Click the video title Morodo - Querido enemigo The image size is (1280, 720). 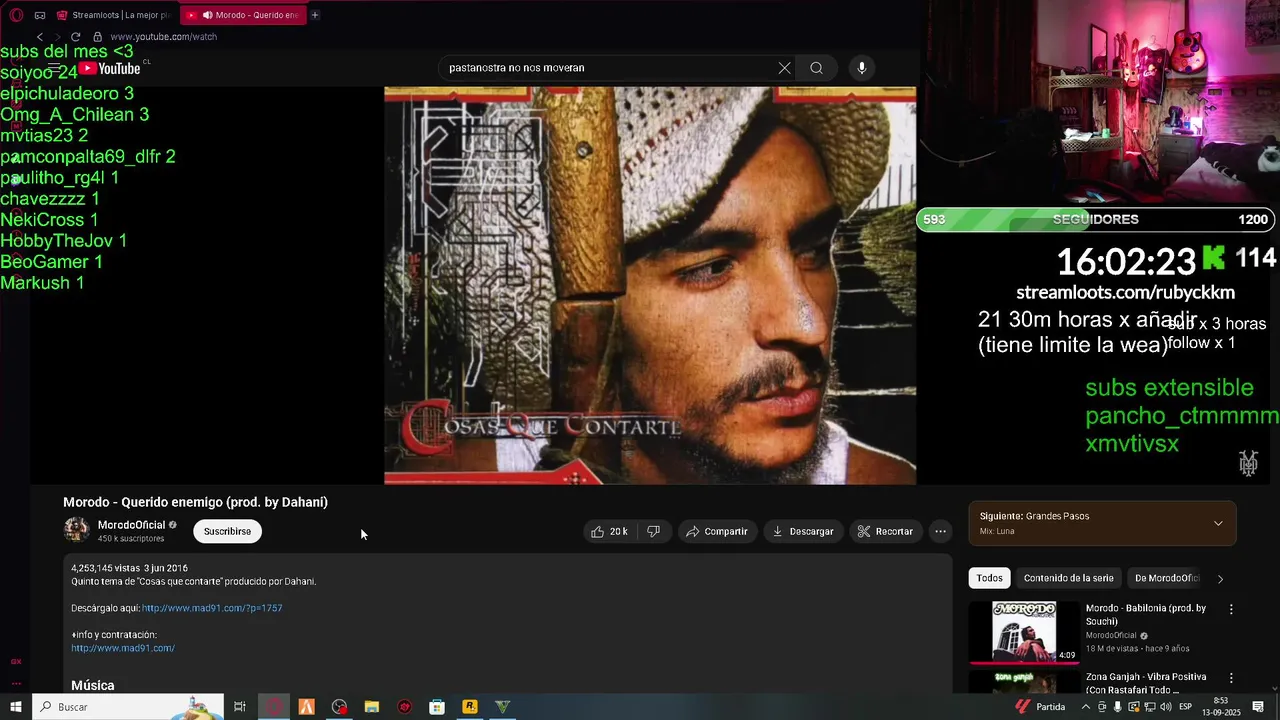click(195, 502)
